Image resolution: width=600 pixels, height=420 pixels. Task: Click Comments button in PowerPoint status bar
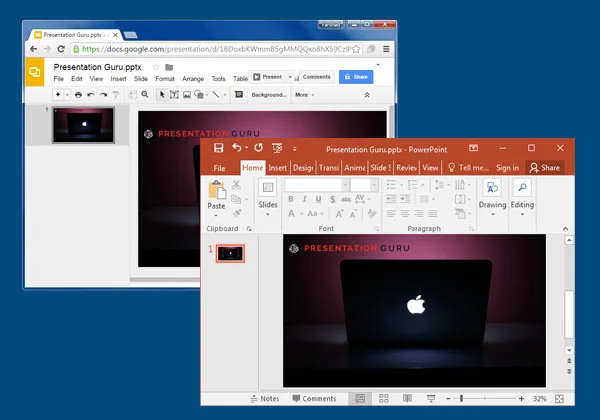click(x=314, y=399)
